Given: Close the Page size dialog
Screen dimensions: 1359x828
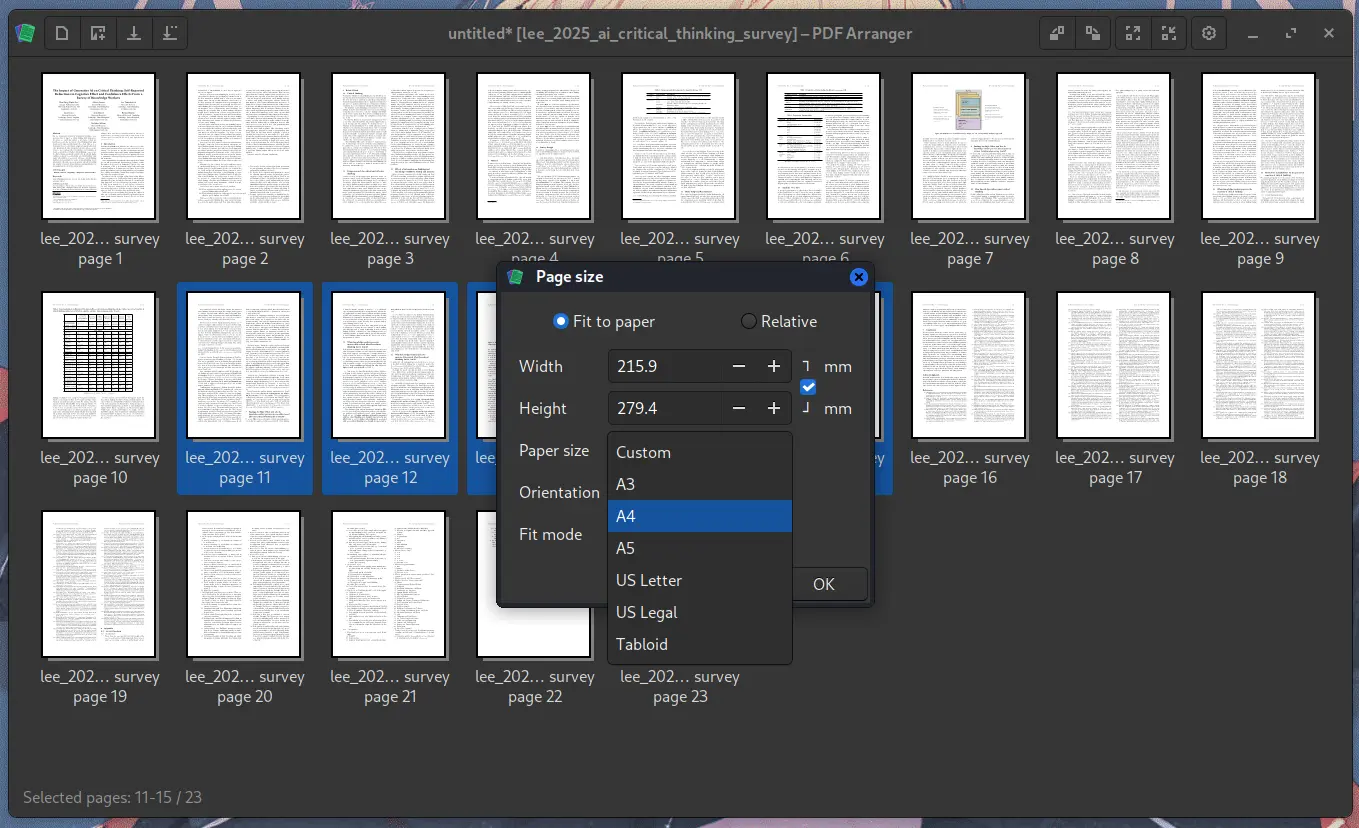Looking at the screenshot, I should coord(858,277).
